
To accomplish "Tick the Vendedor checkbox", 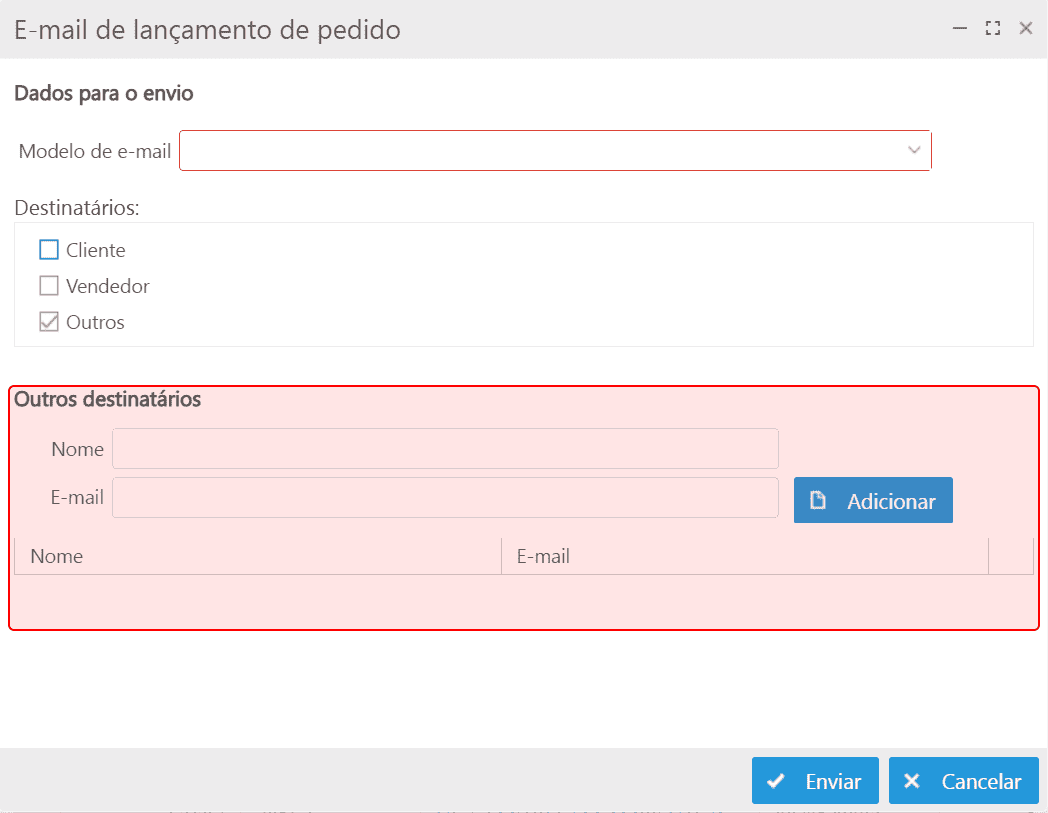I will (x=49, y=286).
